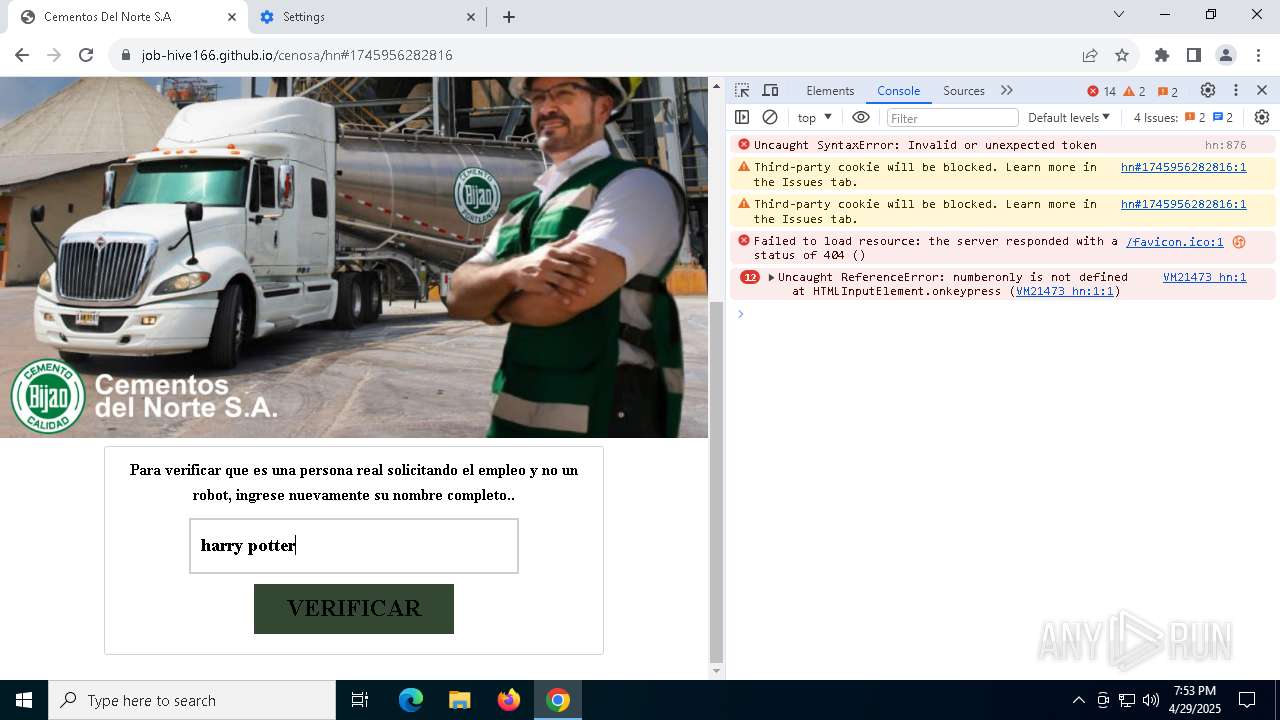The width and height of the screenshot is (1280, 720).
Task: Open Console settings gear
Action: [x=1262, y=117]
